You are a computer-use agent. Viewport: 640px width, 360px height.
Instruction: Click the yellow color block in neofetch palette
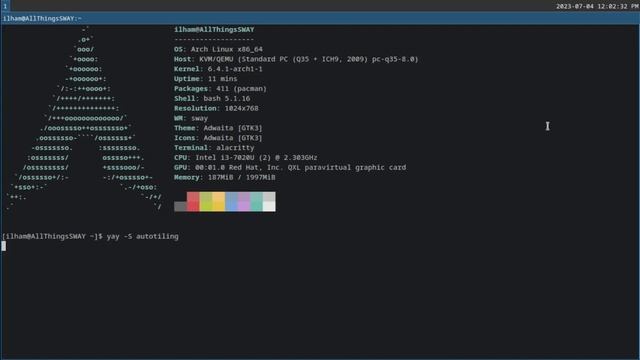[x=218, y=202]
